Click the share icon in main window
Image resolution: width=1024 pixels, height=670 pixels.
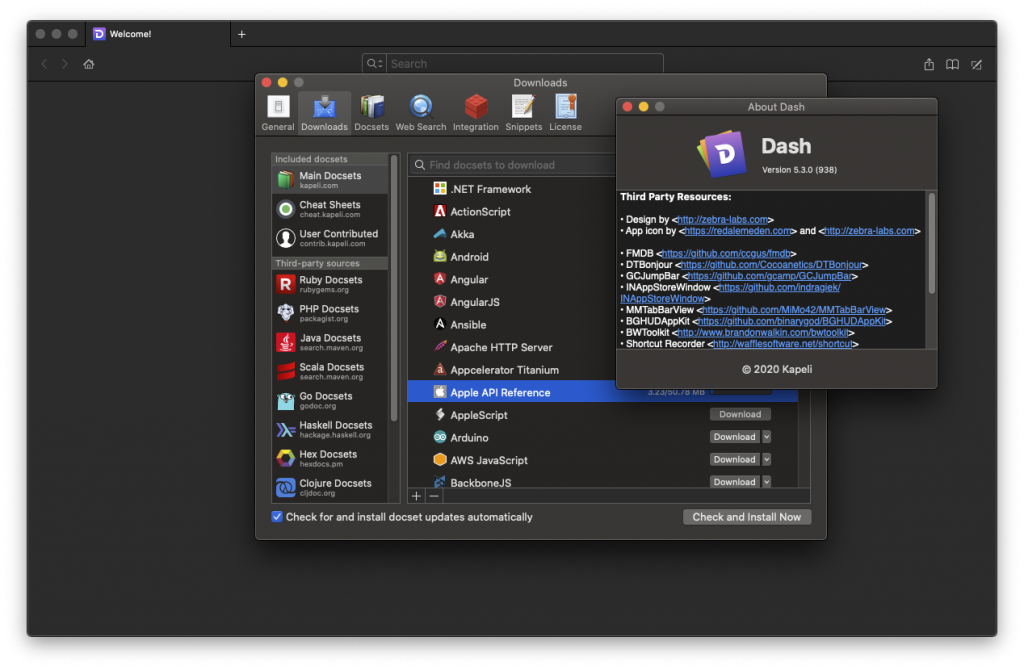(x=929, y=64)
